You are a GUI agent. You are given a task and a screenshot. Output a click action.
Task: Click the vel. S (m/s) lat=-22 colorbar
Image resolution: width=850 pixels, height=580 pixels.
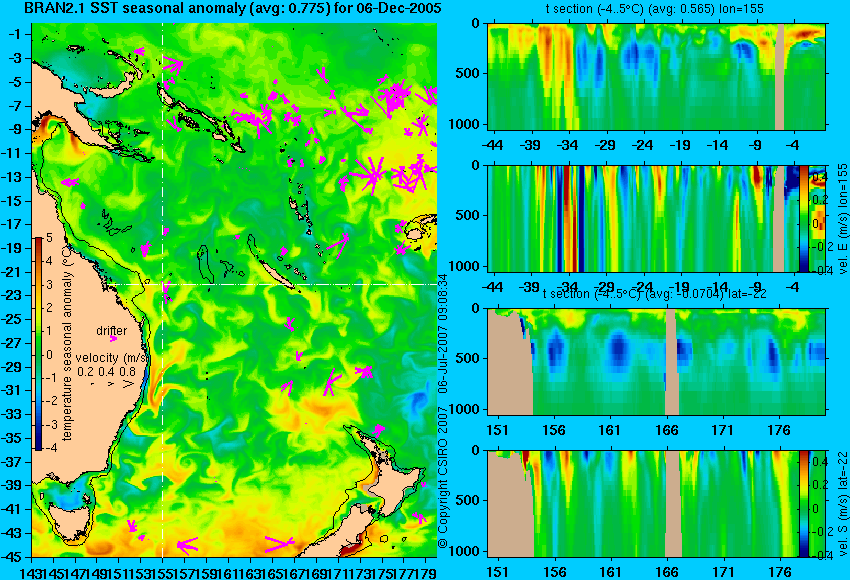[x=804, y=504]
